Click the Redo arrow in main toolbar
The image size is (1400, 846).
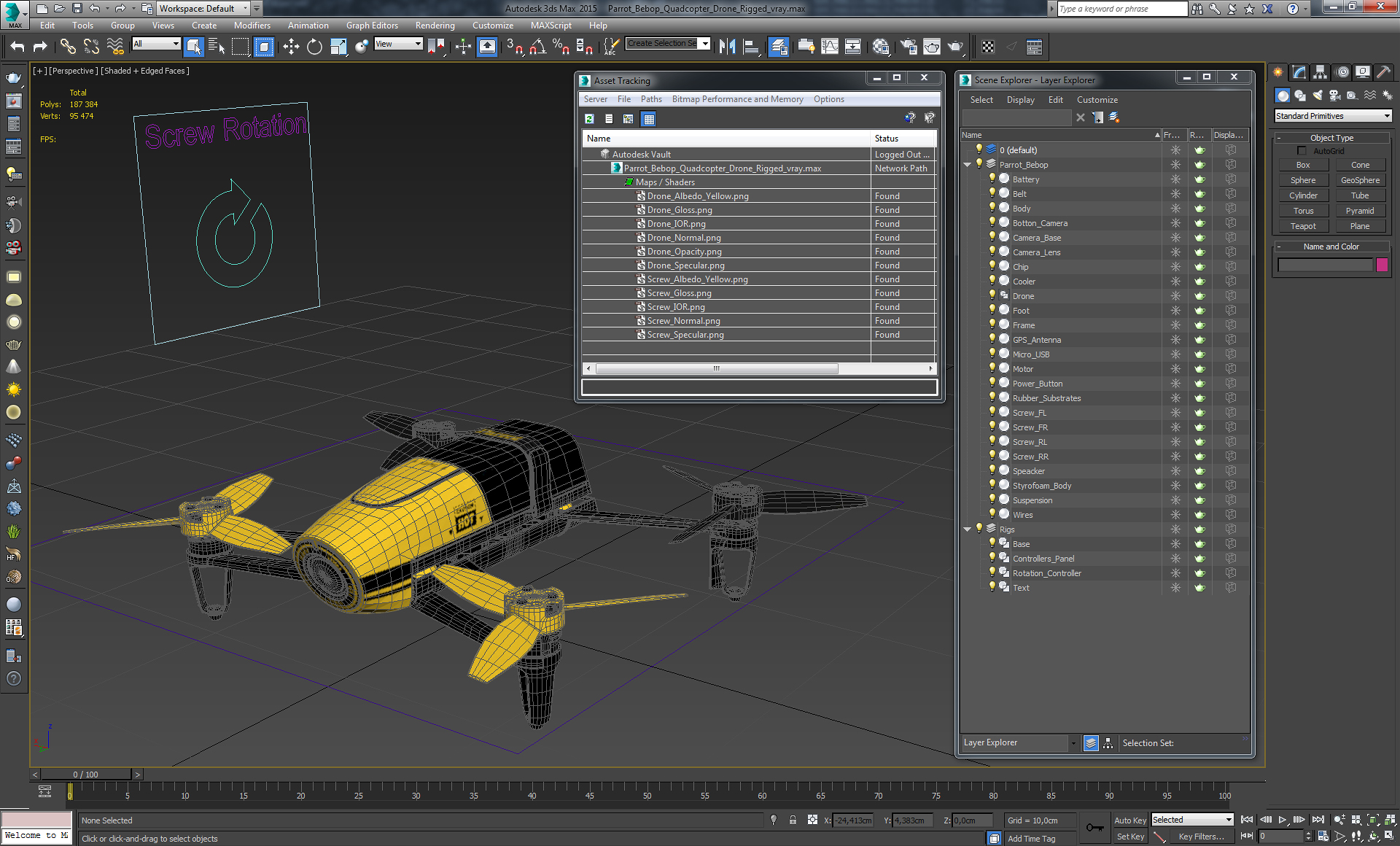41,47
